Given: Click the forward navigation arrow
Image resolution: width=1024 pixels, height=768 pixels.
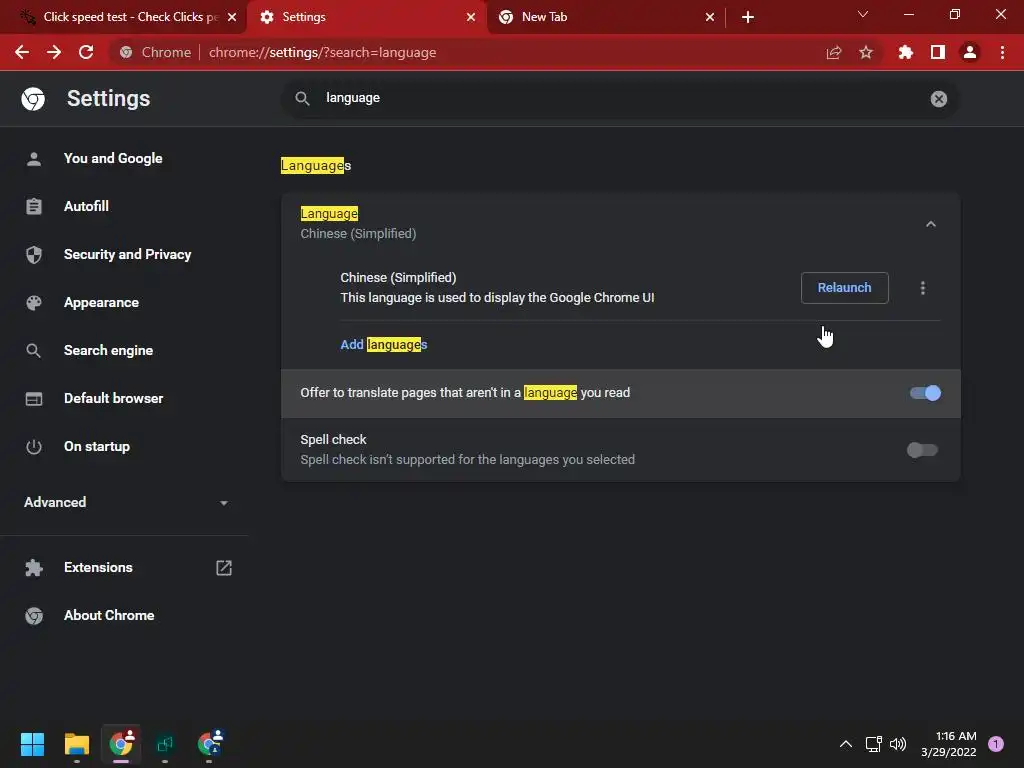Looking at the screenshot, I should click(54, 52).
